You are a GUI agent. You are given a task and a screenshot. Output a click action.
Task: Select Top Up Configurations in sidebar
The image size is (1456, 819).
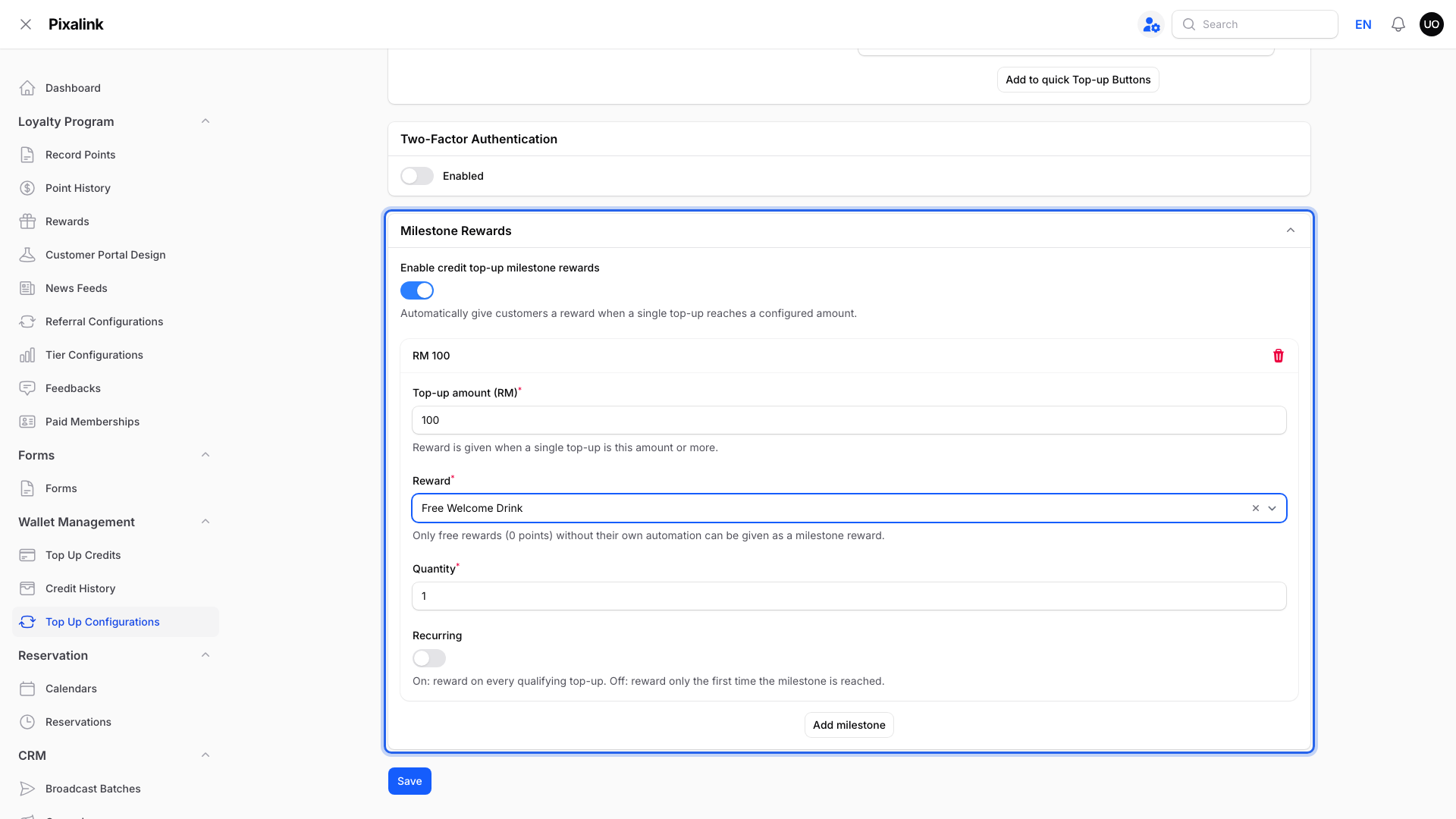pyautogui.click(x=115, y=622)
